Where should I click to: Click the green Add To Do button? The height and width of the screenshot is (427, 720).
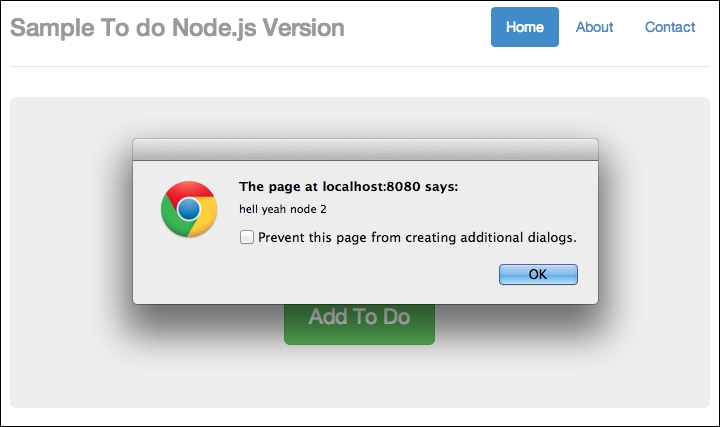[x=359, y=320]
